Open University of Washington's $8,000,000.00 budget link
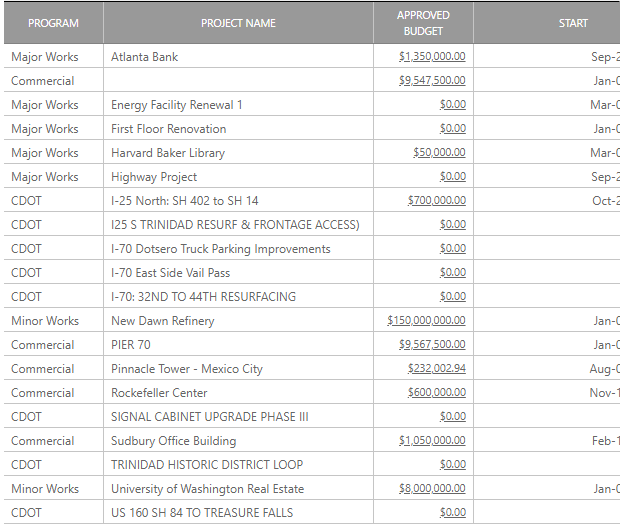The width and height of the screenshot is (620, 524). pos(432,488)
